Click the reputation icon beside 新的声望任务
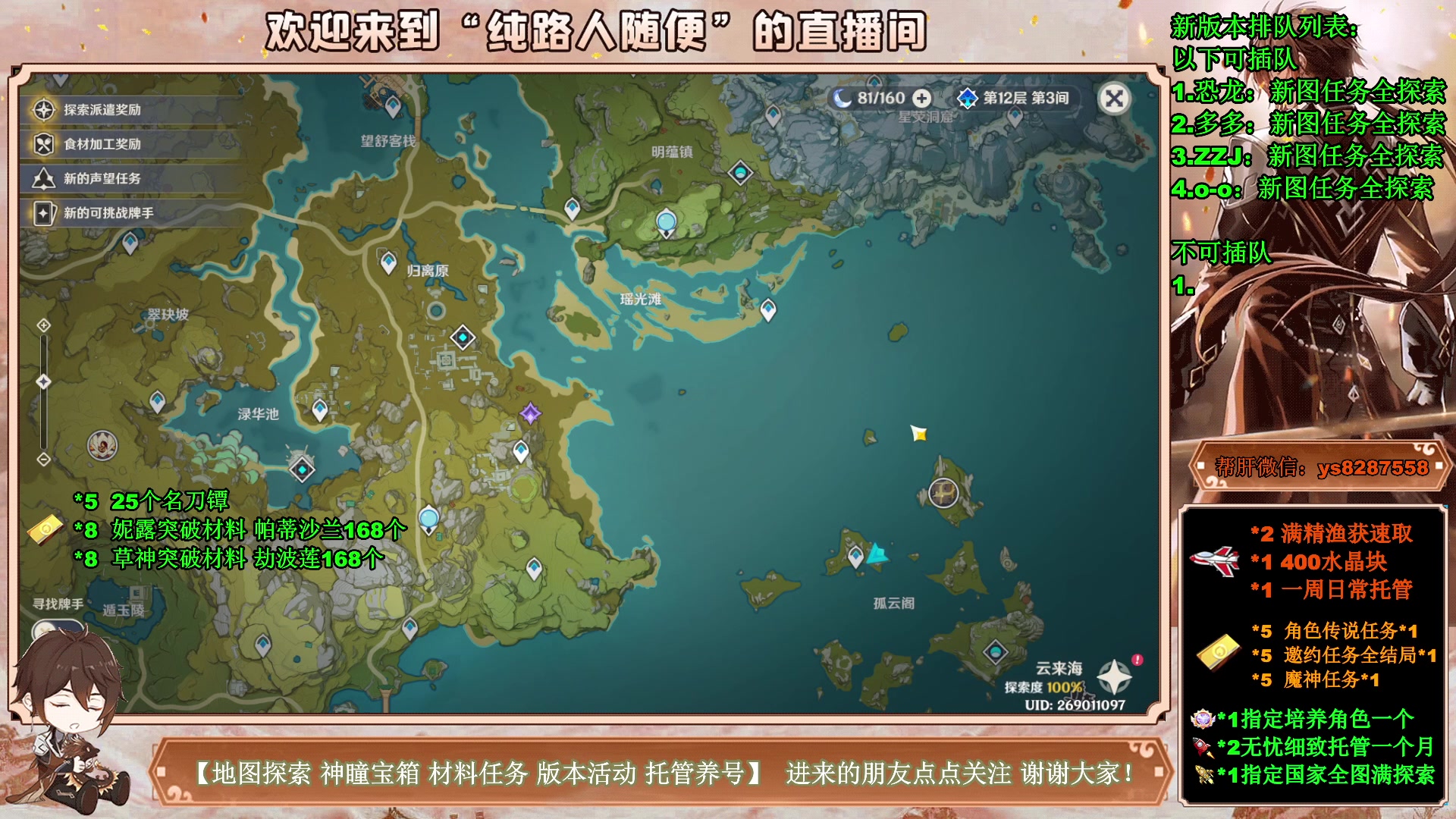This screenshot has height=819, width=1456. [44, 179]
